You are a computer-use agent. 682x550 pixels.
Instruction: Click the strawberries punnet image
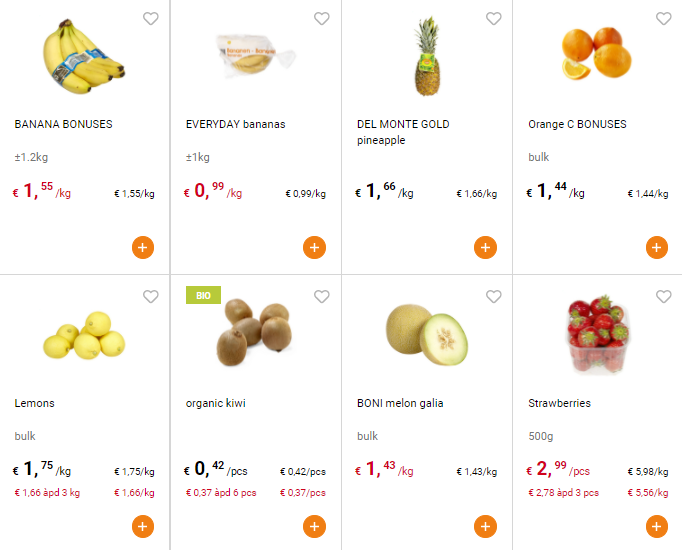pyautogui.click(x=598, y=333)
